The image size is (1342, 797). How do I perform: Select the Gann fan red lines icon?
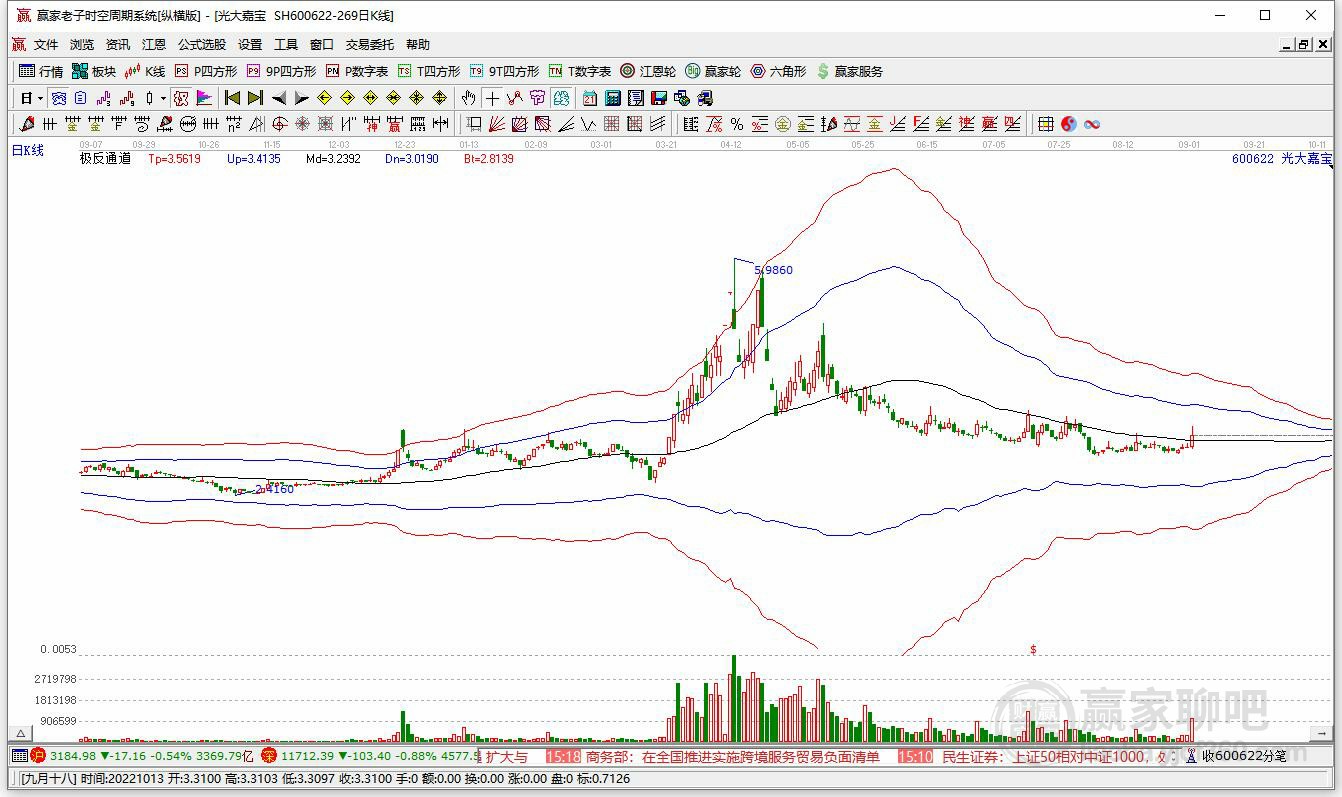click(x=497, y=124)
